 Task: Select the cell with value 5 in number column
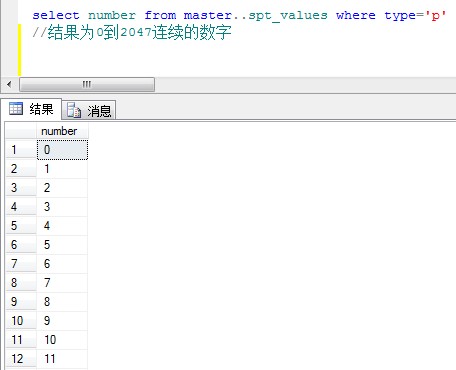tap(62, 245)
